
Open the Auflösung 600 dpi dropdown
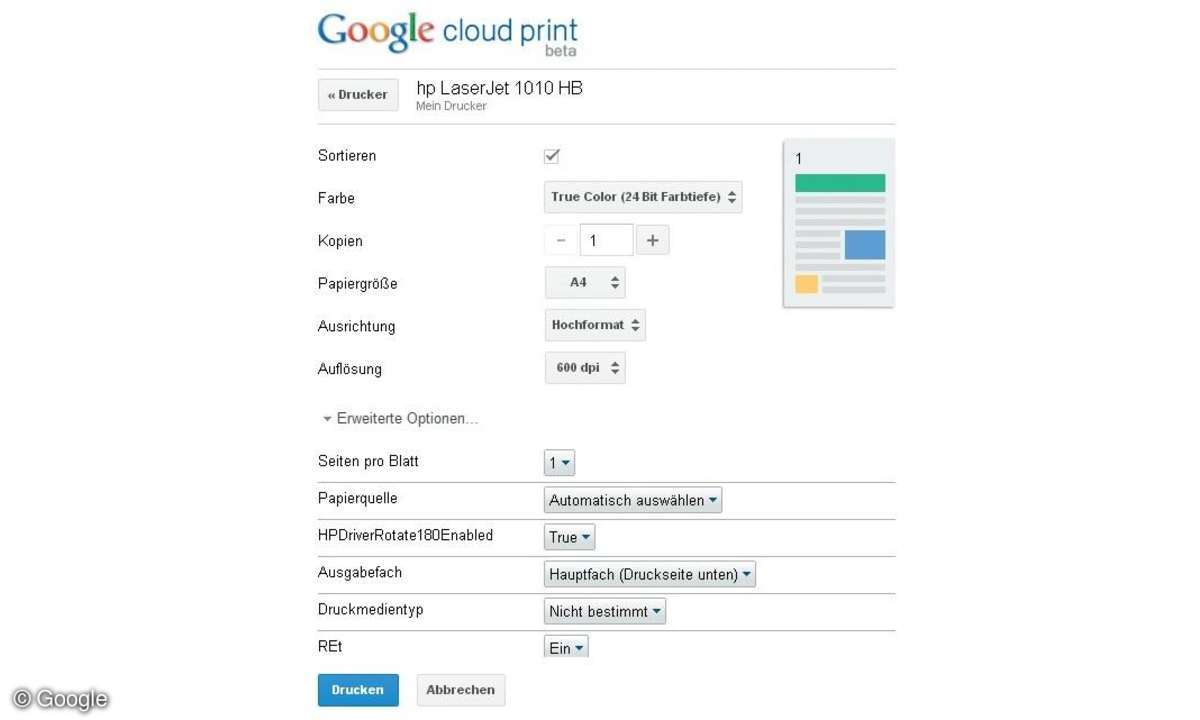[x=585, y=368]
